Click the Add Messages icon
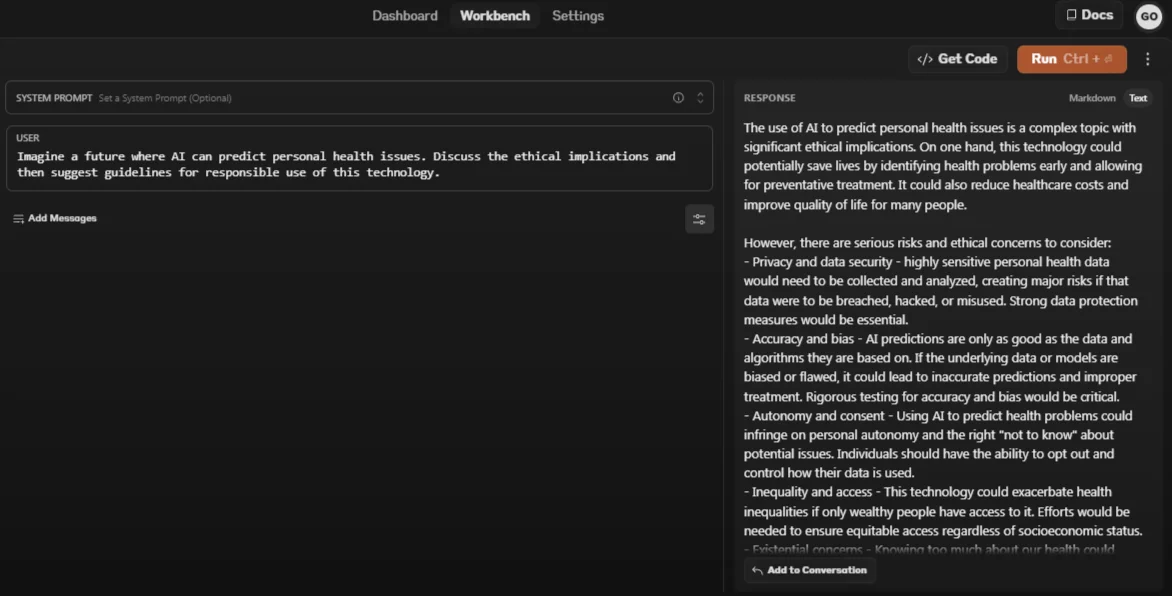 [x=19, y=218]
